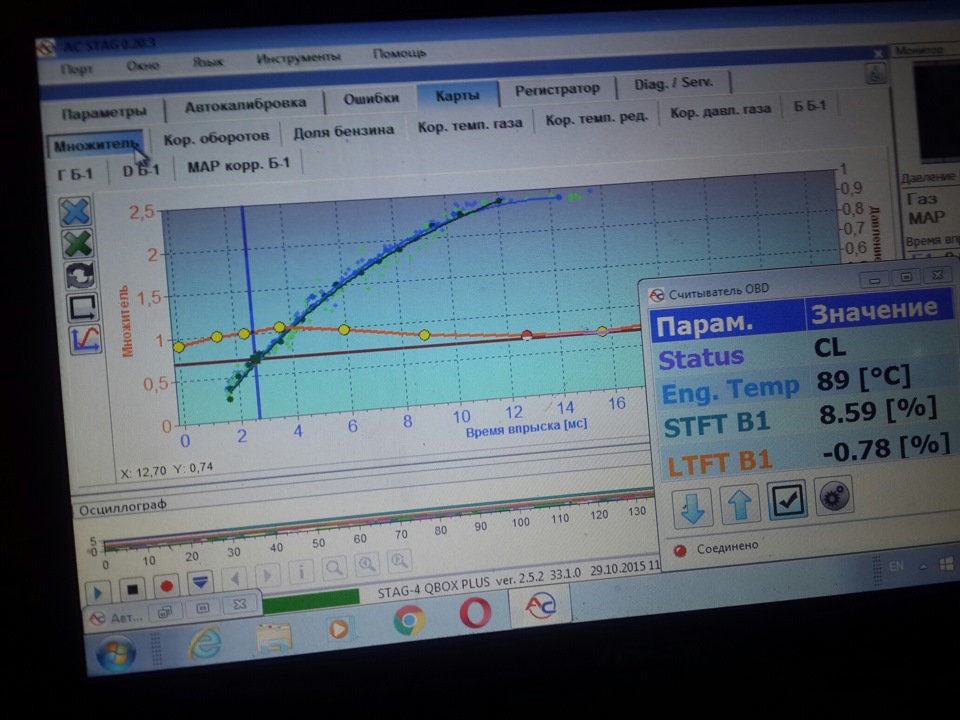Switch to the Автокалибровка tab

[x=246, y=105]
